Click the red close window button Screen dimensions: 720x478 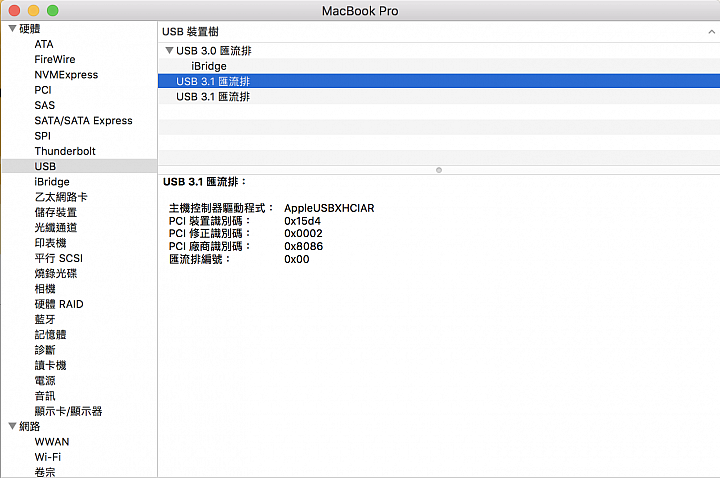(x=14, y=10)
